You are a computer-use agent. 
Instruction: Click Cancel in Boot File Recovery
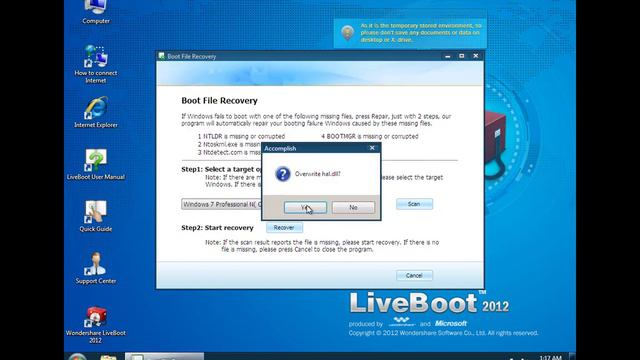click(x=414, y=276)
